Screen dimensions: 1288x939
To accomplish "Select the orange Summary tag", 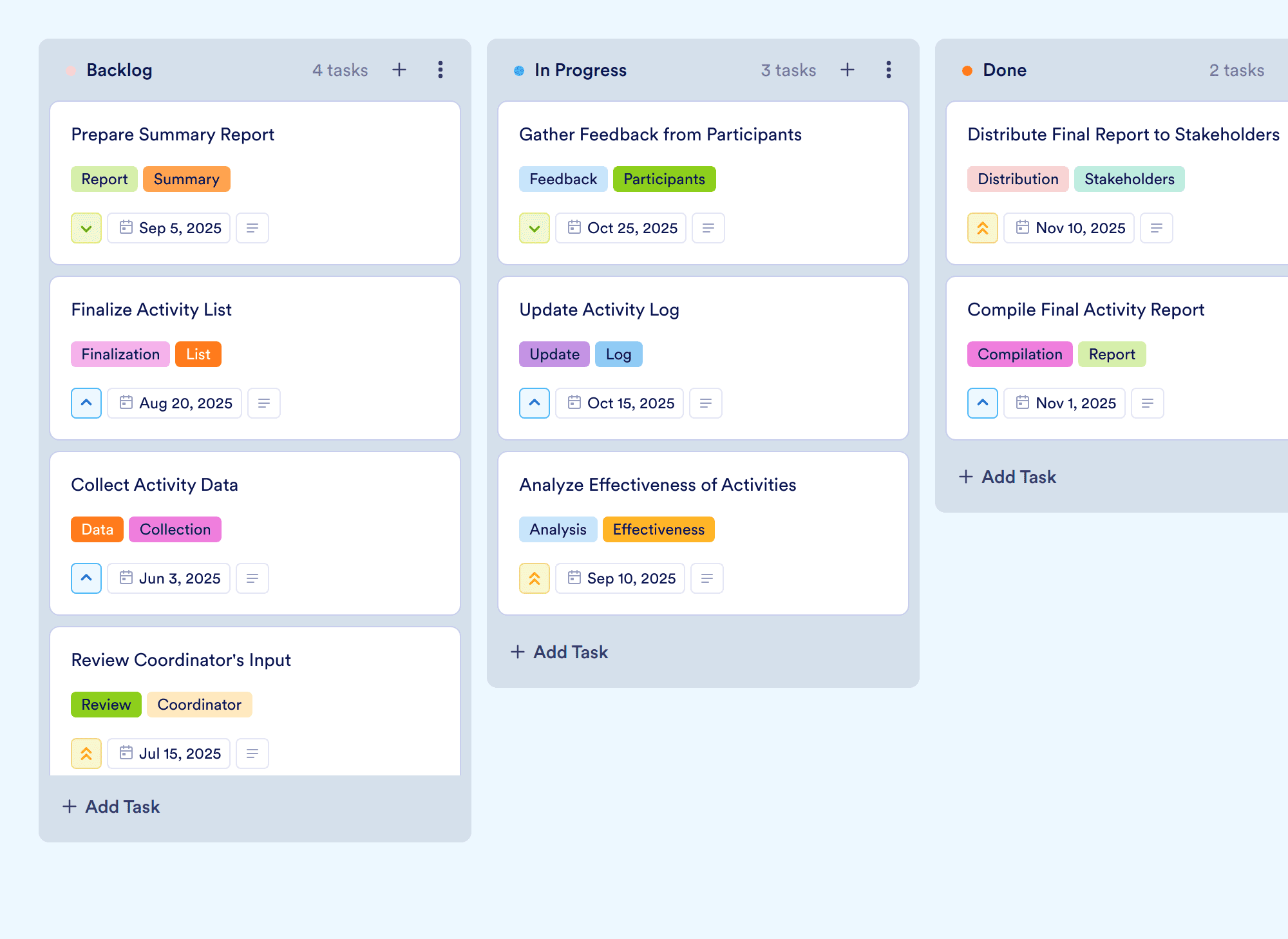I will point(187,179).
